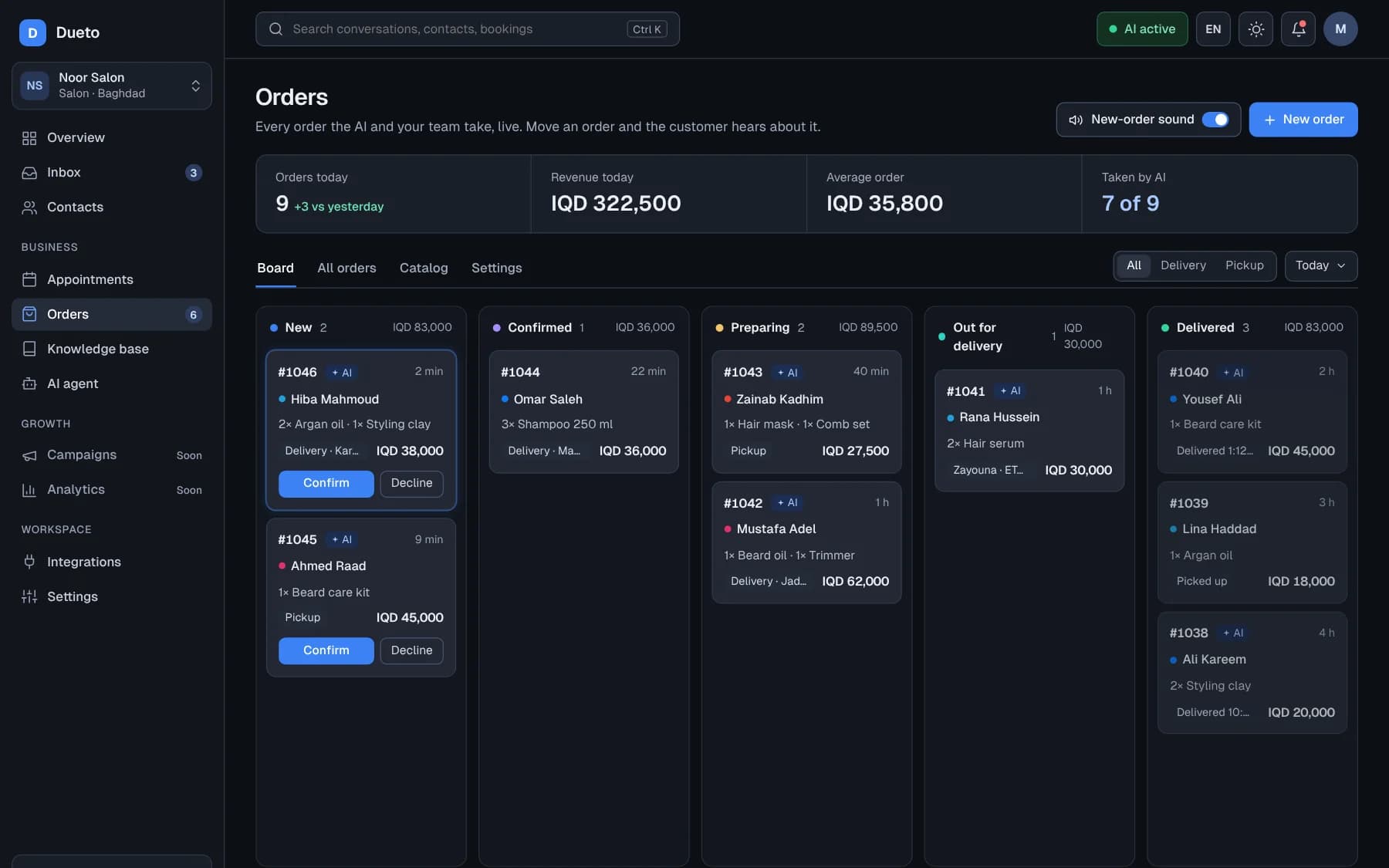This screenshot has height=868, width=1389.
Task: Open the Today date range dropdown
Action: (1320, 265)
